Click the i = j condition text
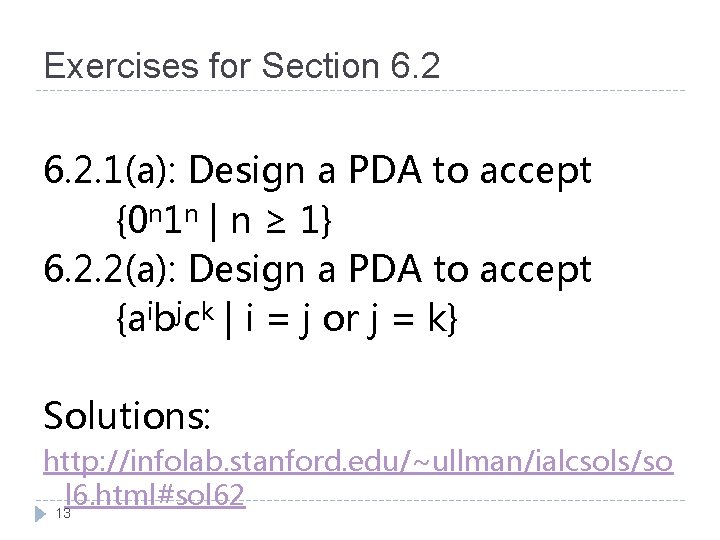The height and width of the screenshot is (540, 720). point(277,319)
